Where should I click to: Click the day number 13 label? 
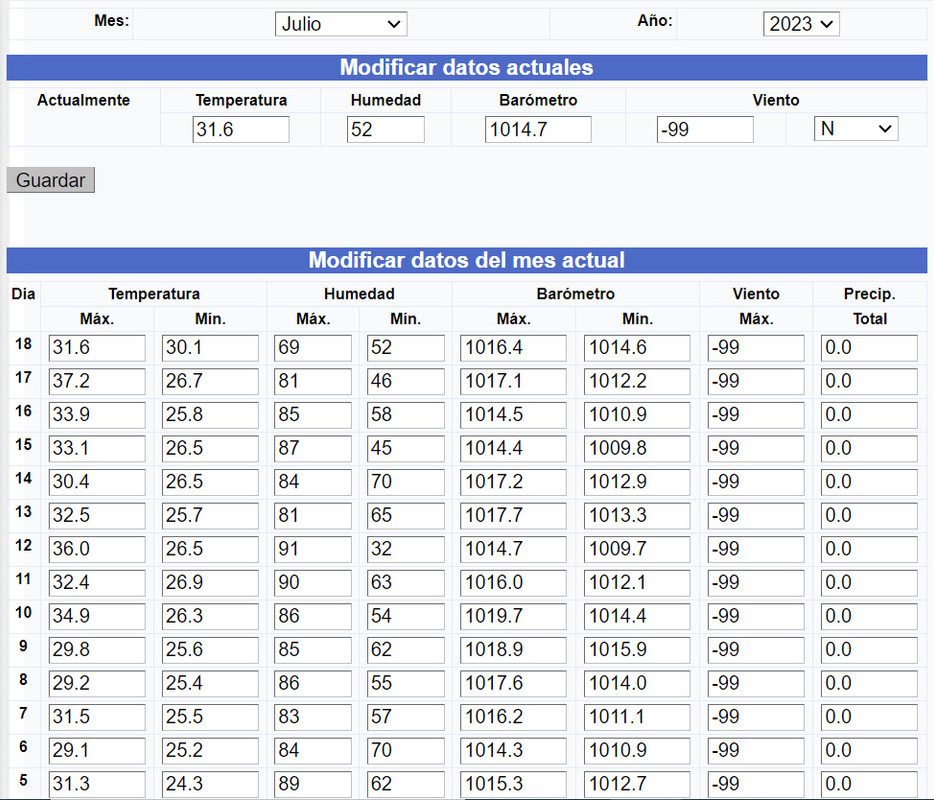pyautogui.click(x=23, y=512)
